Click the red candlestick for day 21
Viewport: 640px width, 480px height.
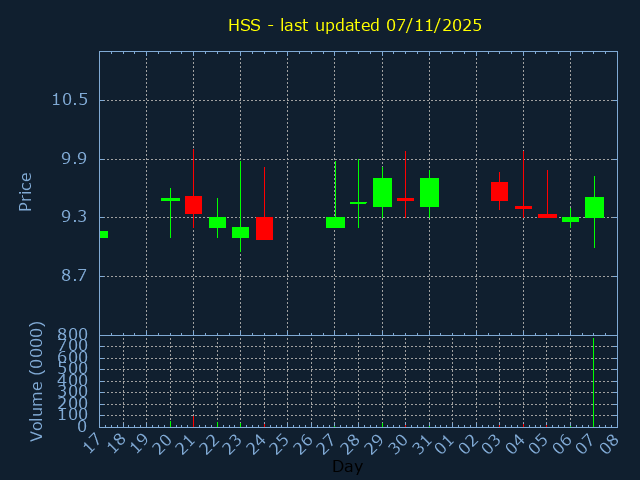click(193, 204)
